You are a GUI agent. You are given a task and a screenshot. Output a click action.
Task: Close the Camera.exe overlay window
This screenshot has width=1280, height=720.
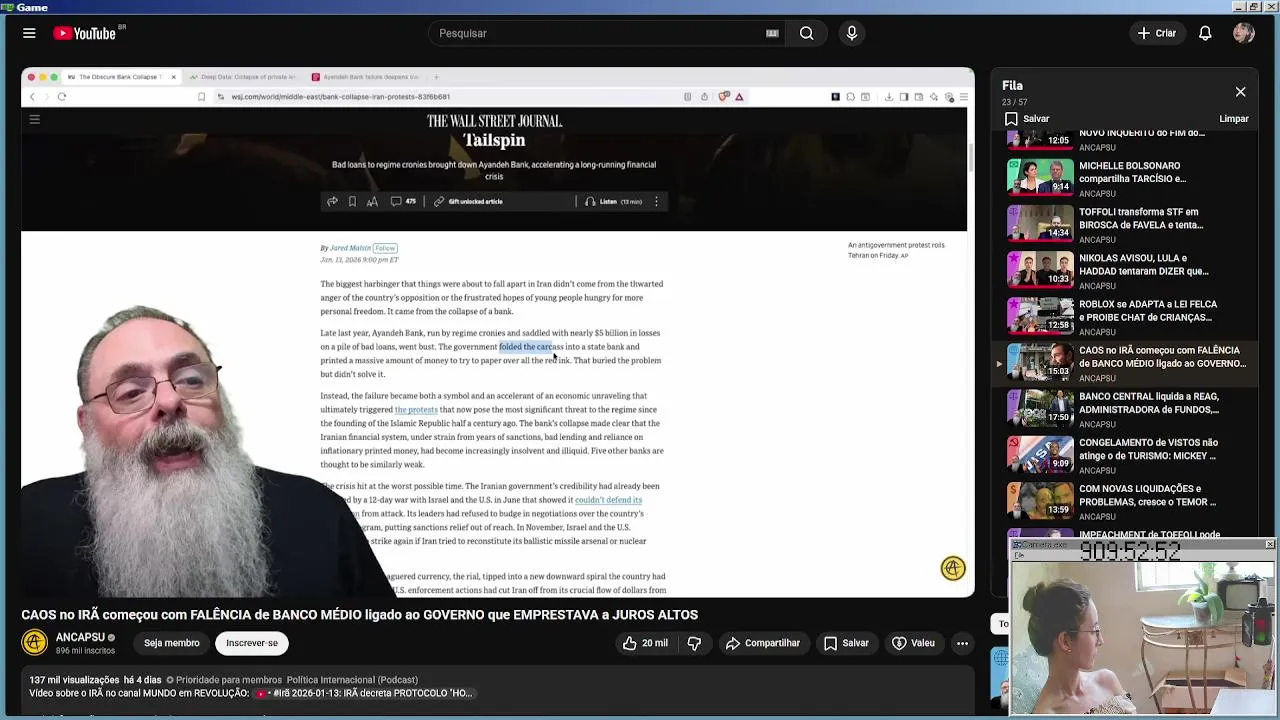click(1269, 544)
